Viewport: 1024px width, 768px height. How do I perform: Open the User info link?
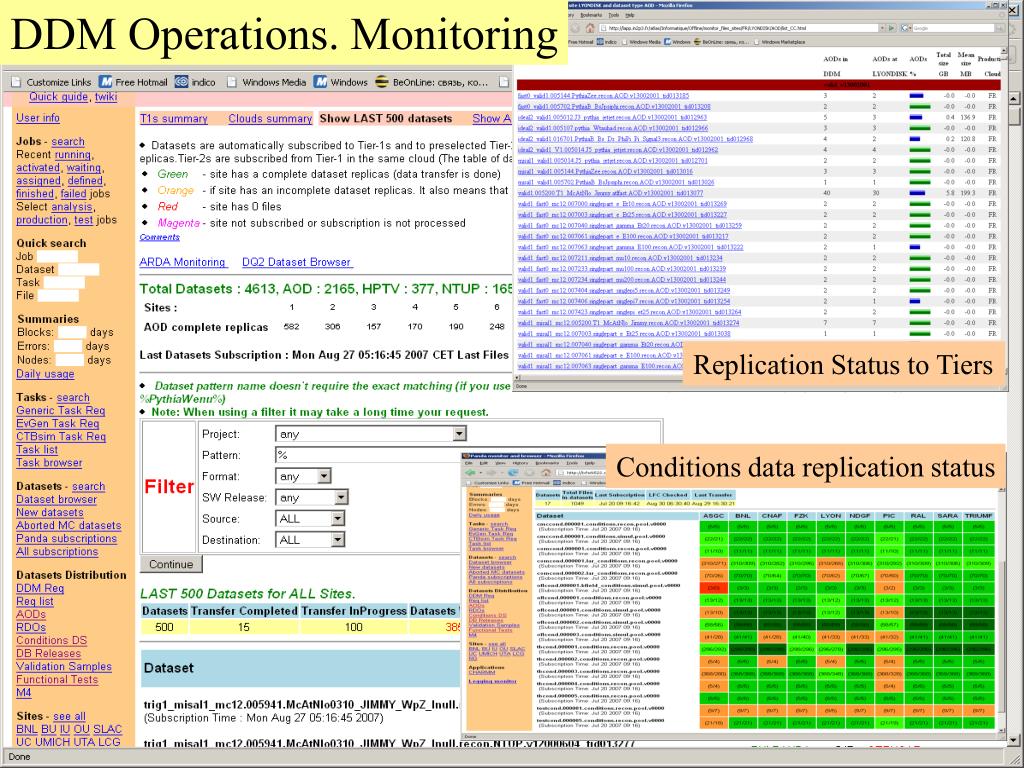38,118
